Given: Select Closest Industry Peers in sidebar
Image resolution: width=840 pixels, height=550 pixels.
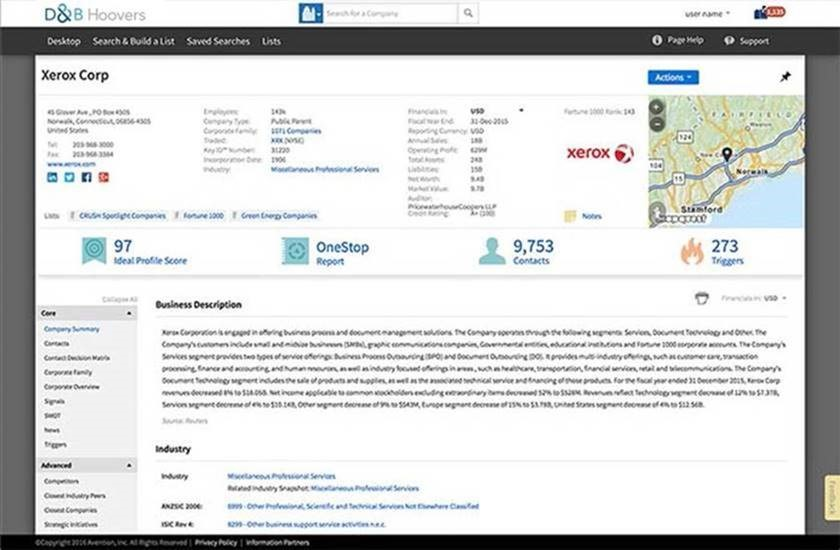Looking at the screenshot, I should pyautogui.click(x=75, y=496).
